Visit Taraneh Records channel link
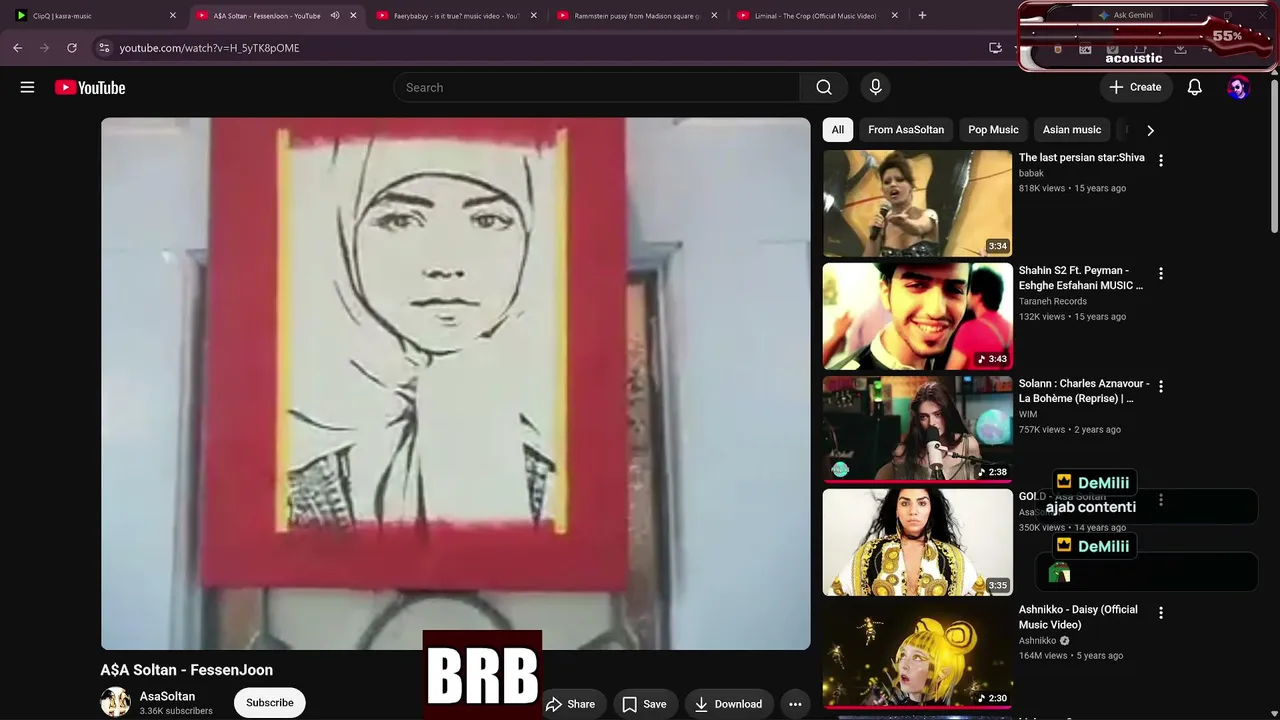Image resolution: width=1280 pixels, height=720 pixels. 1053,301
